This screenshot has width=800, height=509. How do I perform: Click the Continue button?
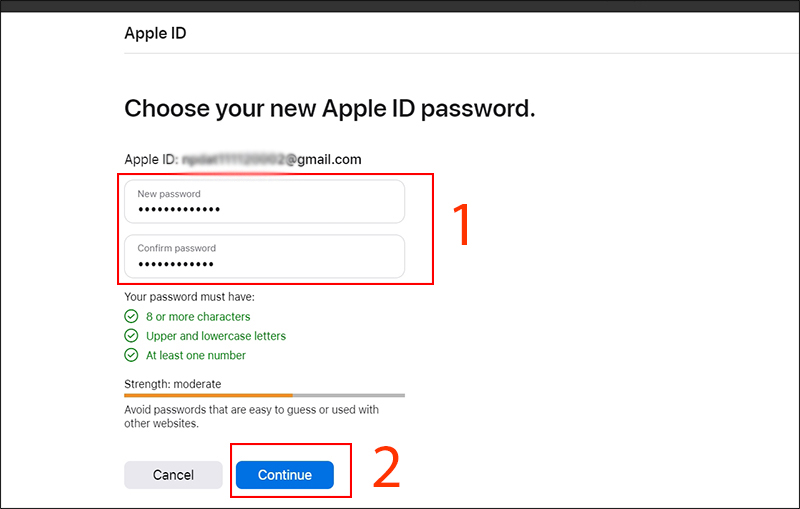pos(285,475)
